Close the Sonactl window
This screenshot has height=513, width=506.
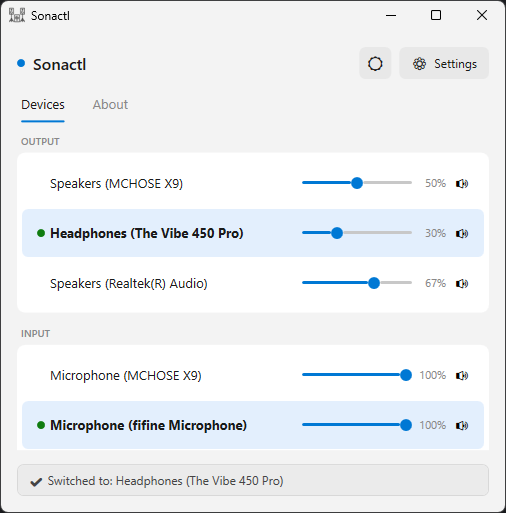[x=482, y=15]
